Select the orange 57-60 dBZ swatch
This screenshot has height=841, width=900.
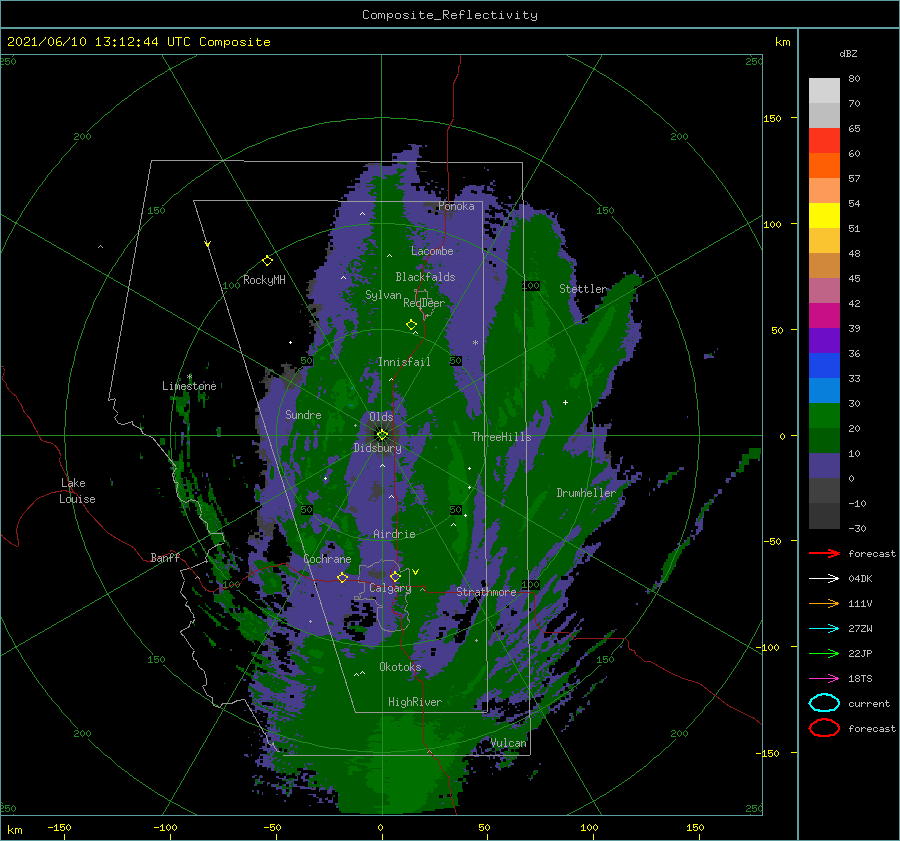pyautogui.click(x=824, y=165)
